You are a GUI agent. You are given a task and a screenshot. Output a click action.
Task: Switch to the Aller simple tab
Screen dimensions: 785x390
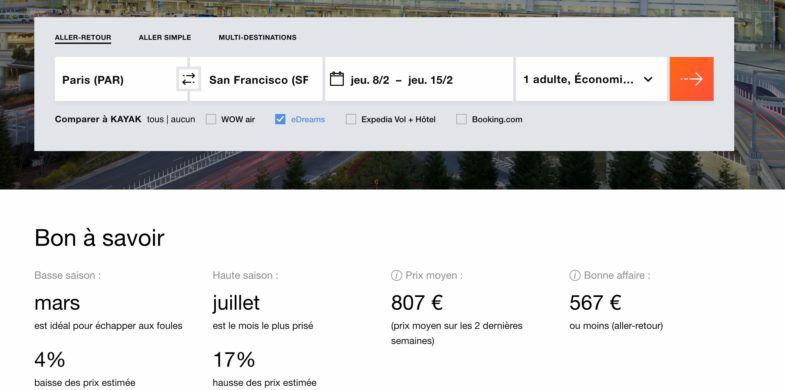(x=165, y=38)
